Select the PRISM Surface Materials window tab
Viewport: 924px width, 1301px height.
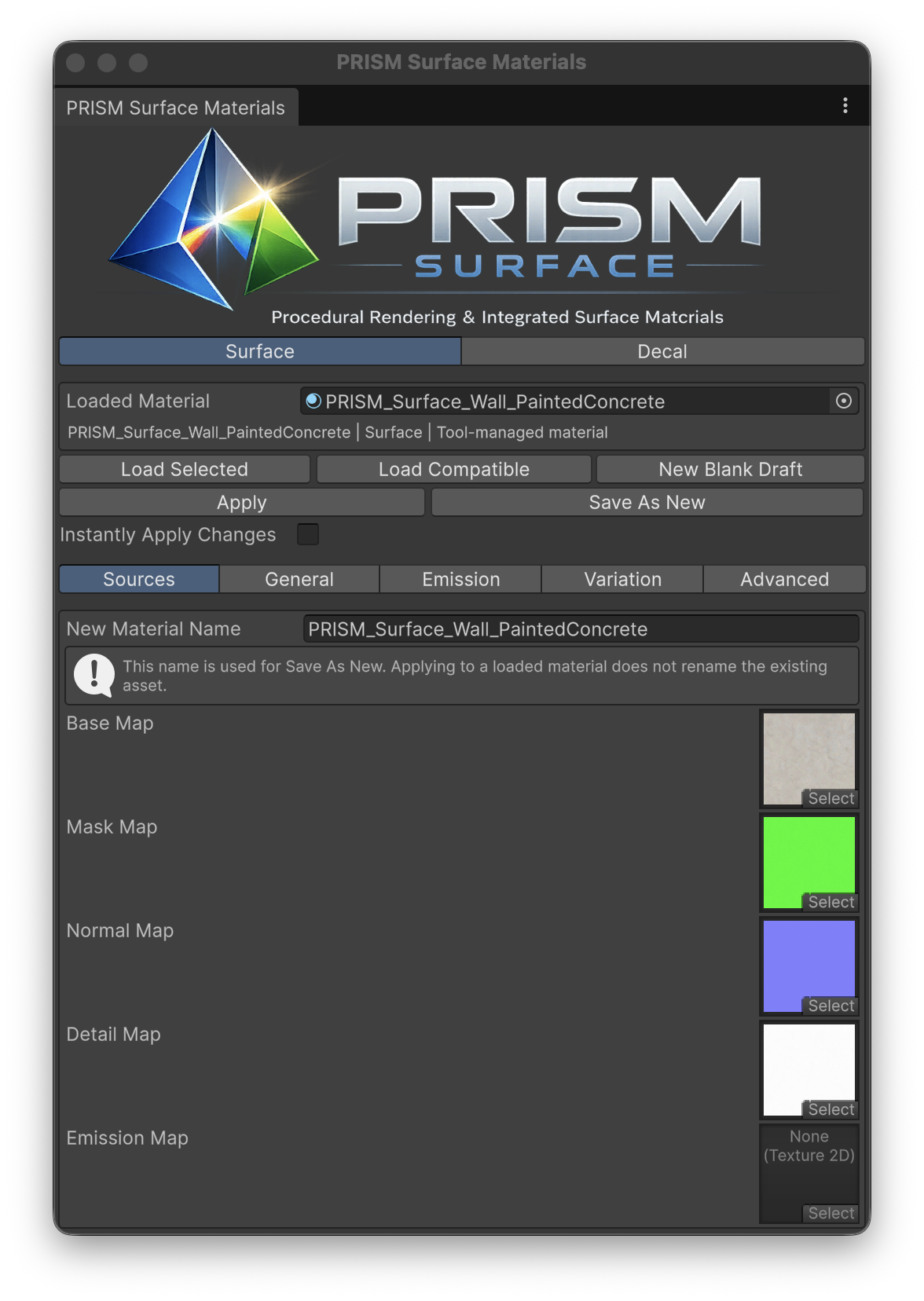pos(176,108)
